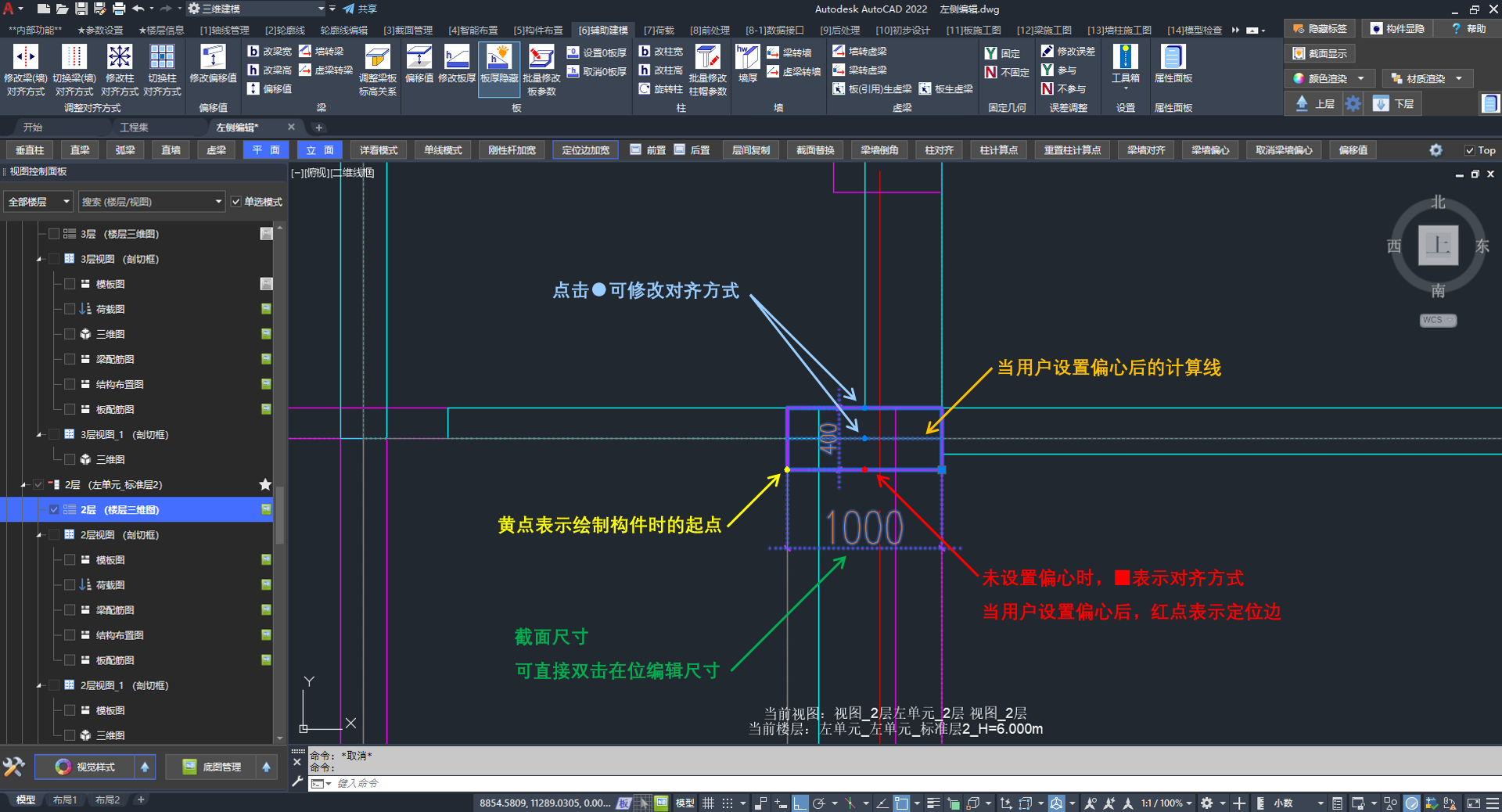
Task: Expand the 颜色渲染 dropdown
Action: click(x=1361, y=78)
